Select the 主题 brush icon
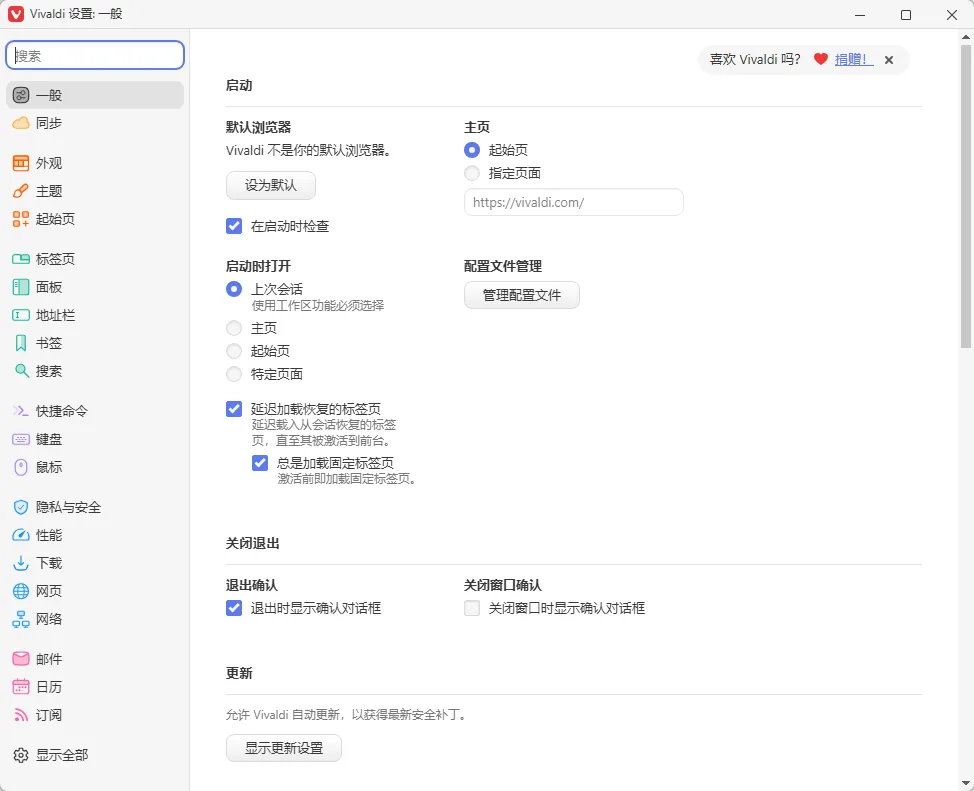The image size is (974, 791). [21, 191]
